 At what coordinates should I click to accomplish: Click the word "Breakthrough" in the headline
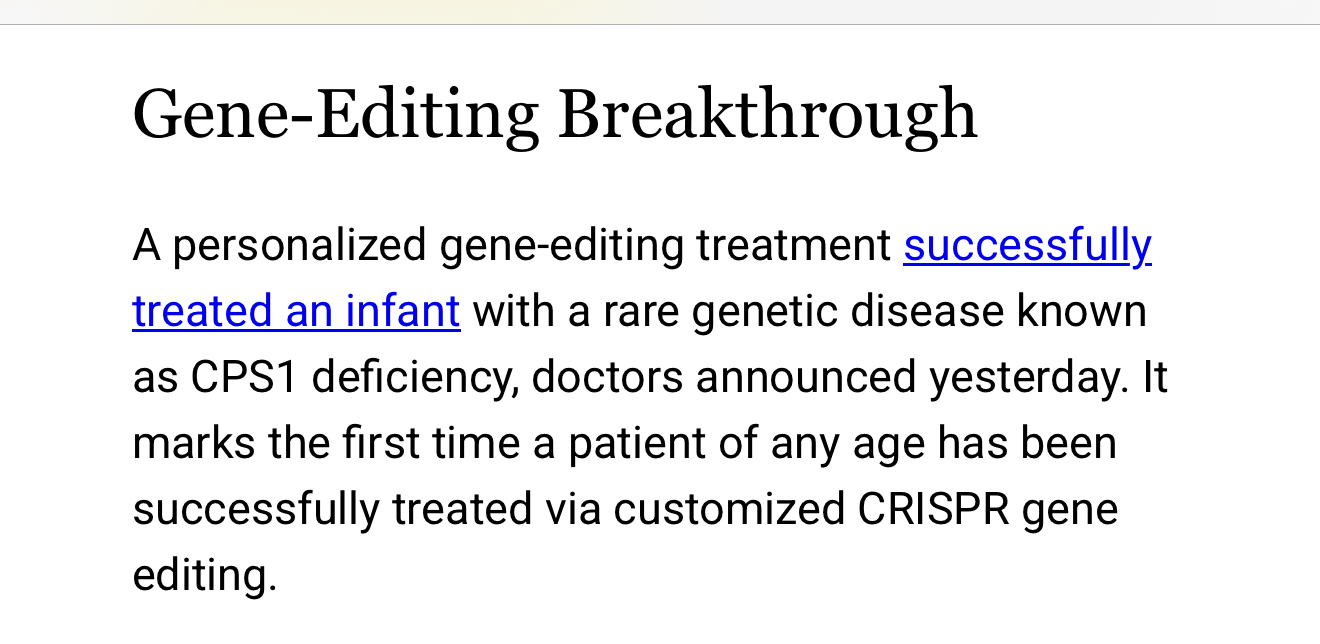[767, 114]
